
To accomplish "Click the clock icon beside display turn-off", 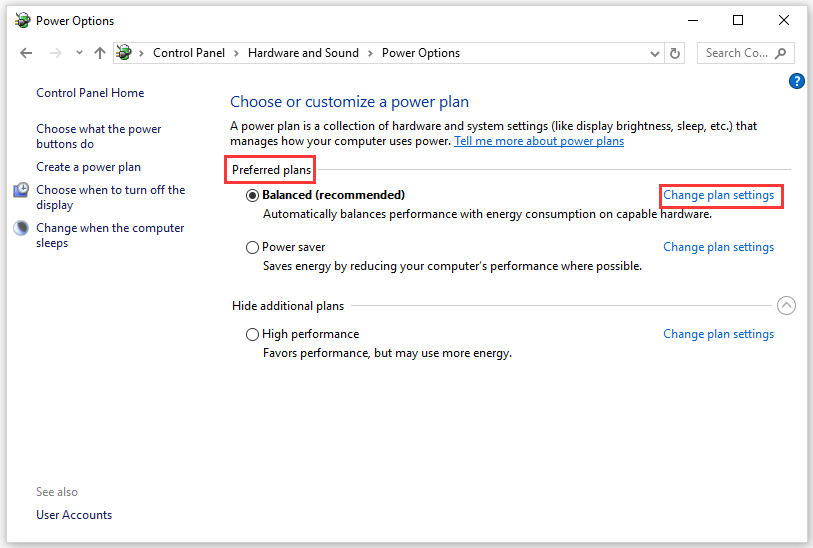I will [x=22, y=190].
